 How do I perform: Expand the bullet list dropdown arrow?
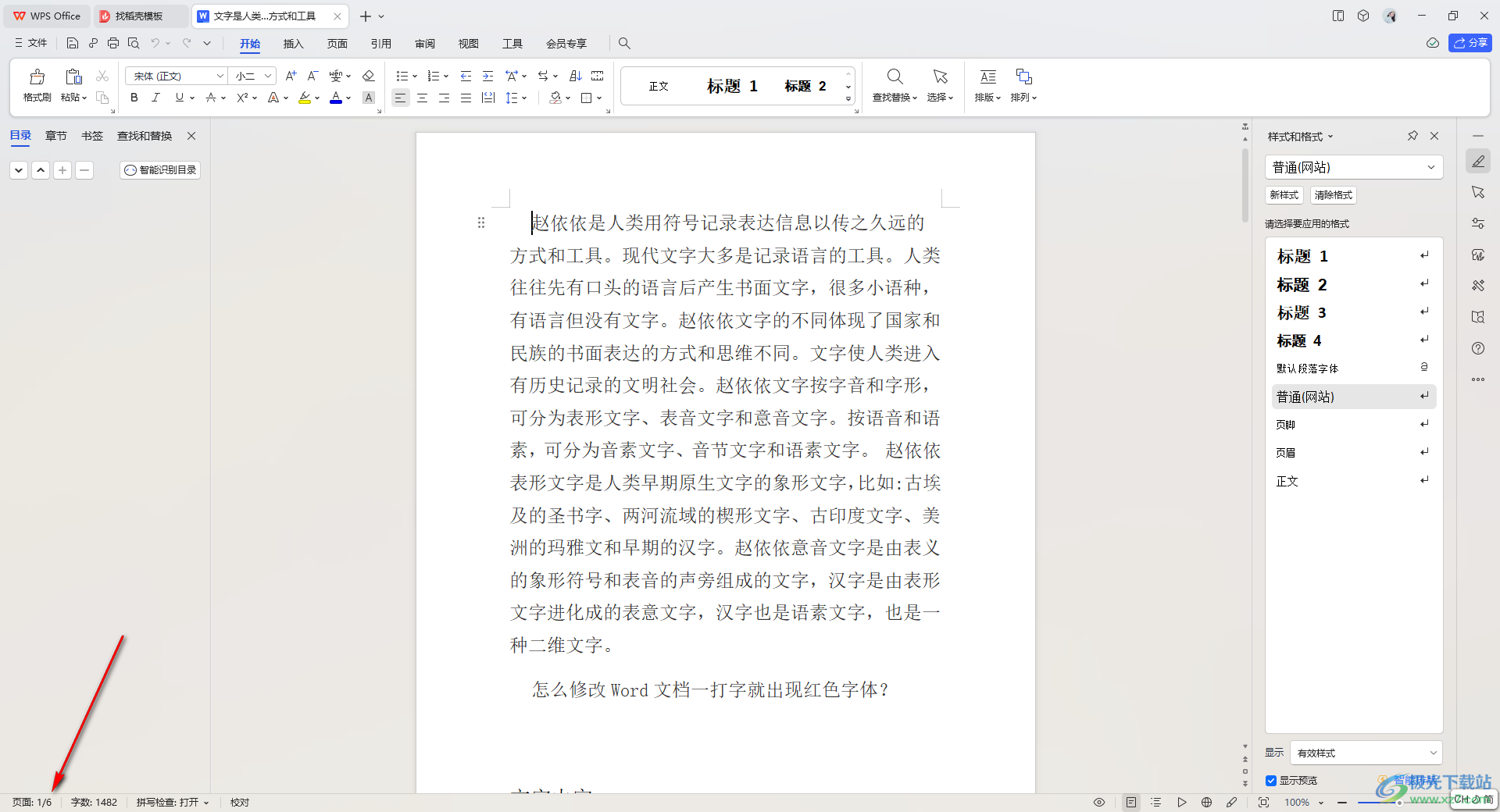(415, 76)
